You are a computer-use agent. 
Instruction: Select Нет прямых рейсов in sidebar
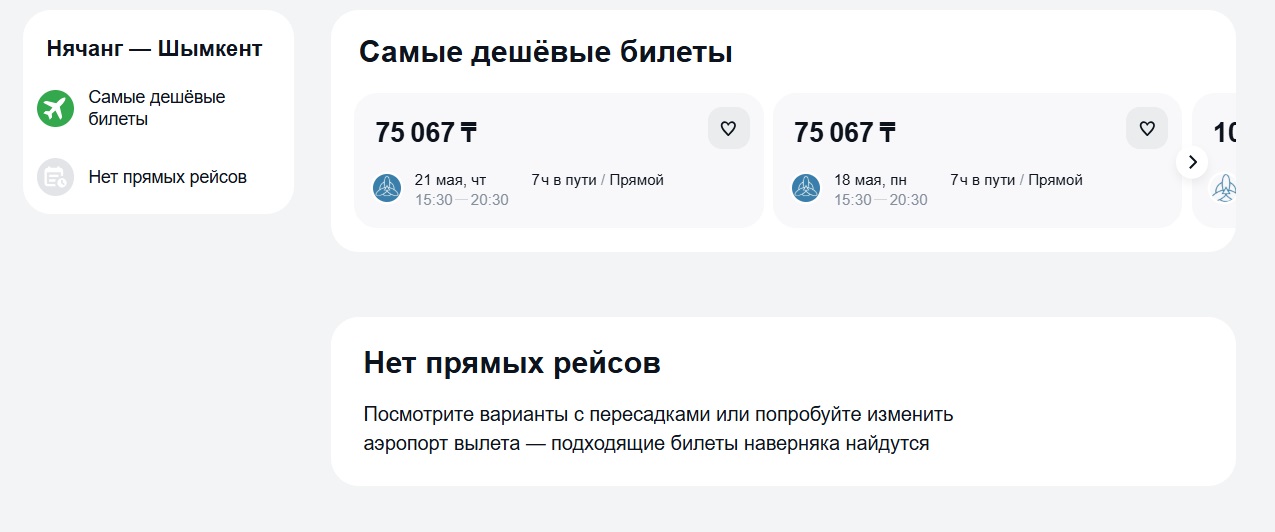click(x=167, y=177)
